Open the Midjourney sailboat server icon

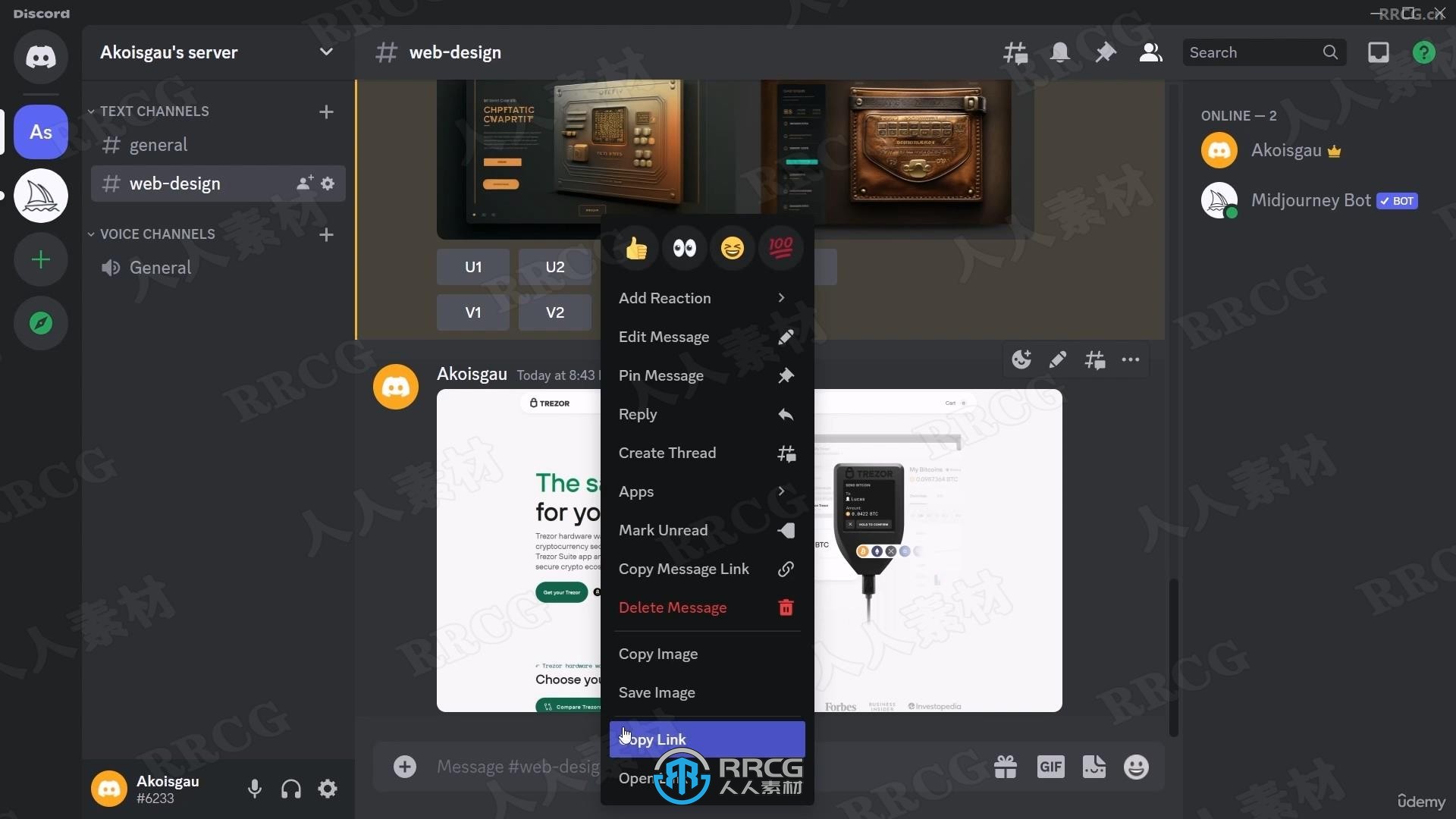(x=41, y=196)
